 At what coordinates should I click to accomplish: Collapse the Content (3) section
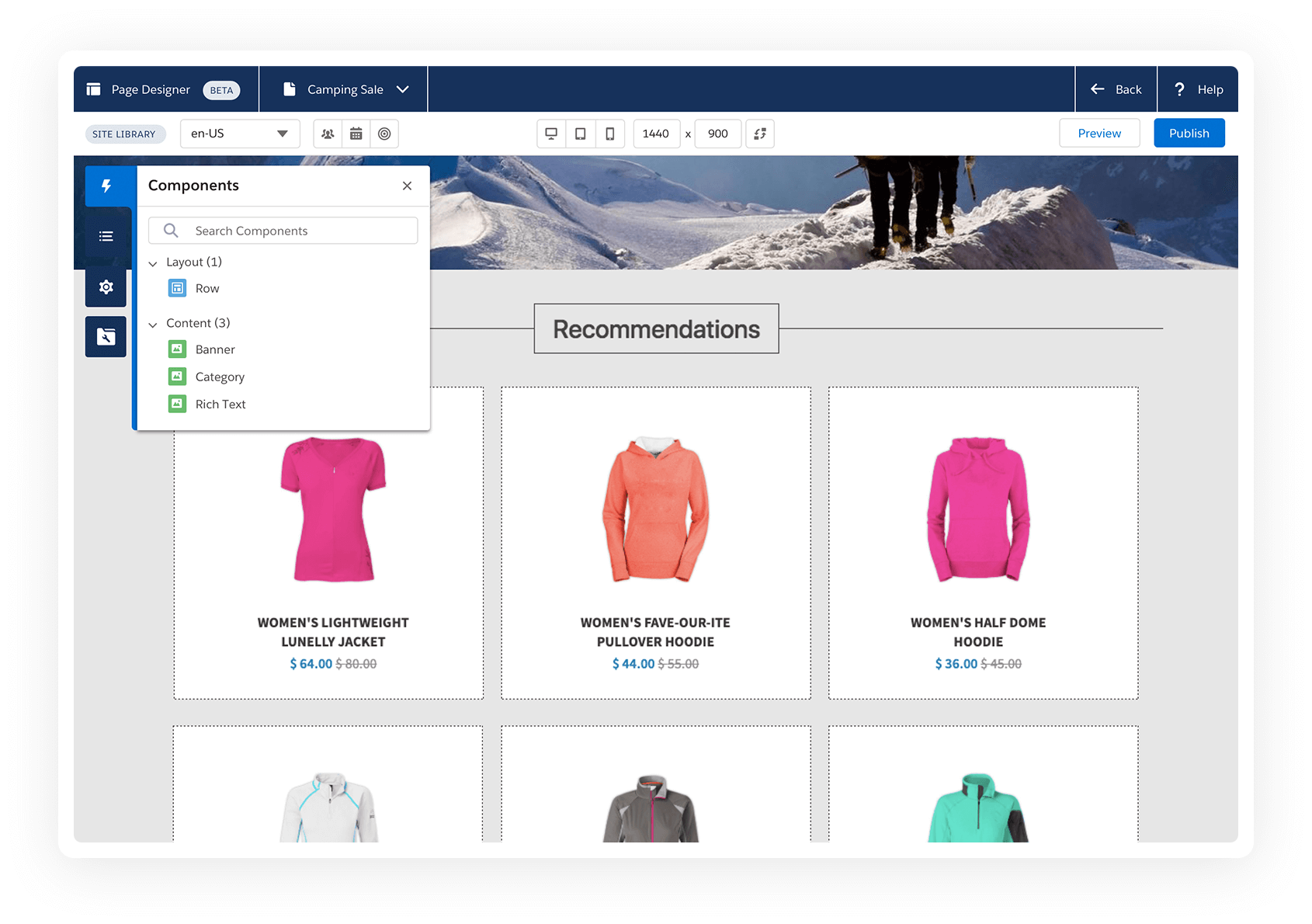click(x=153, y=324)
